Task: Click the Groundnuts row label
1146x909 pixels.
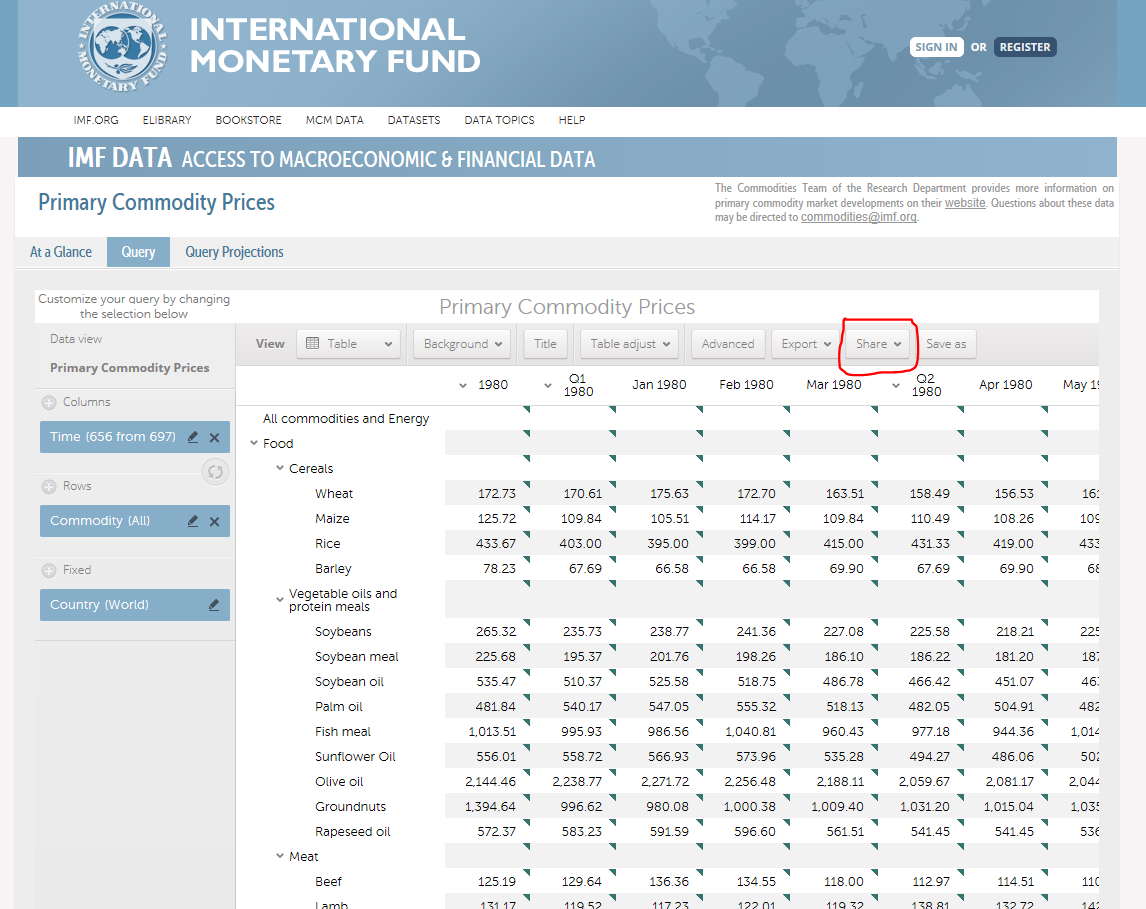Action: (351, 807)
